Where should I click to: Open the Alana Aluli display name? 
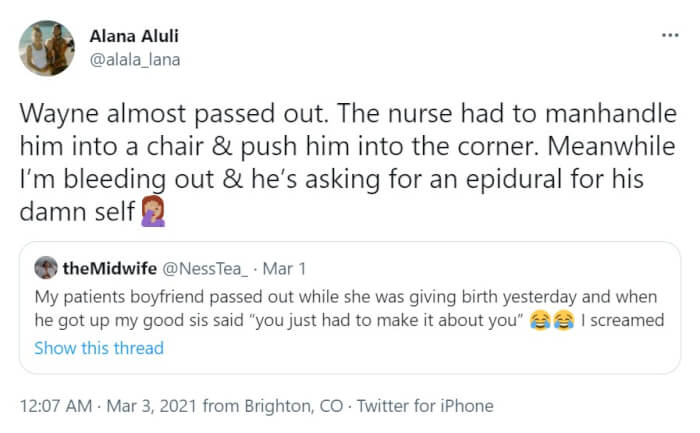click(x=148, y=37)
